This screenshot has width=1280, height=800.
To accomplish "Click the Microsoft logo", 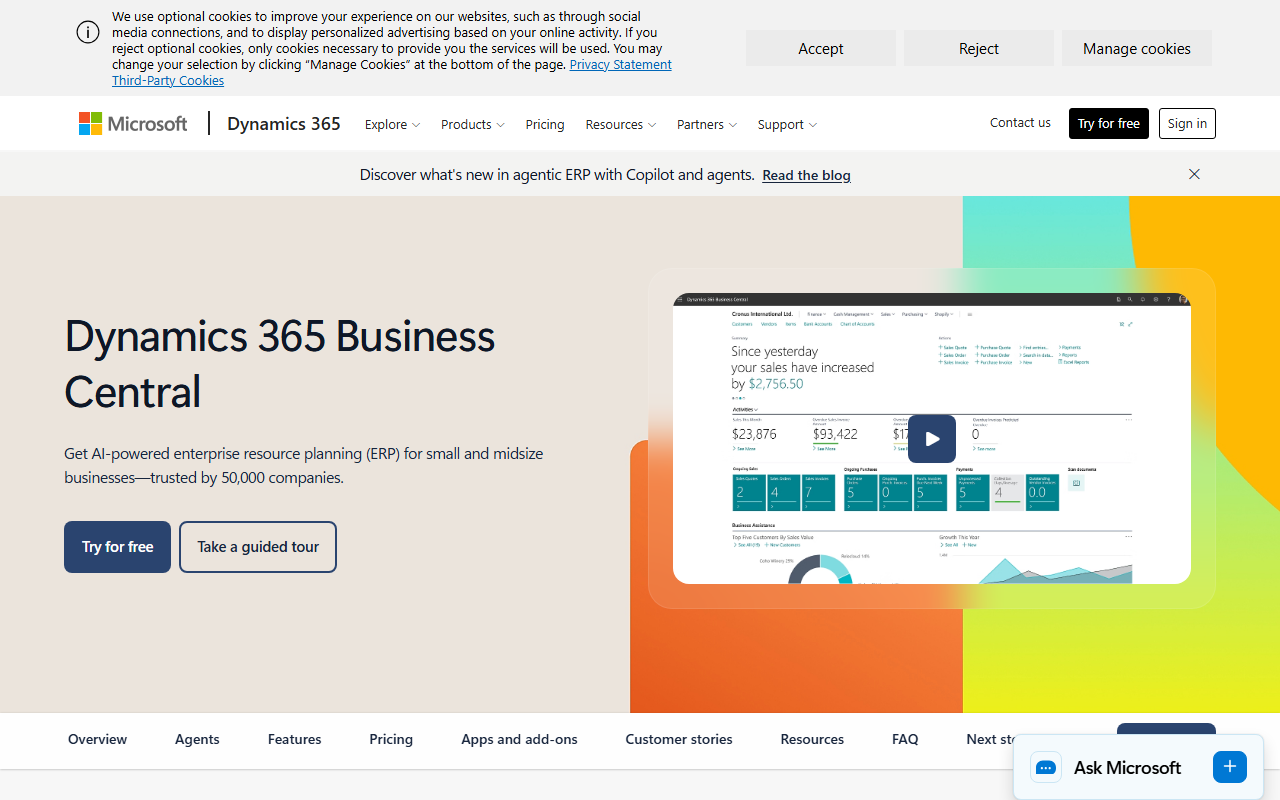I will 133,124.
